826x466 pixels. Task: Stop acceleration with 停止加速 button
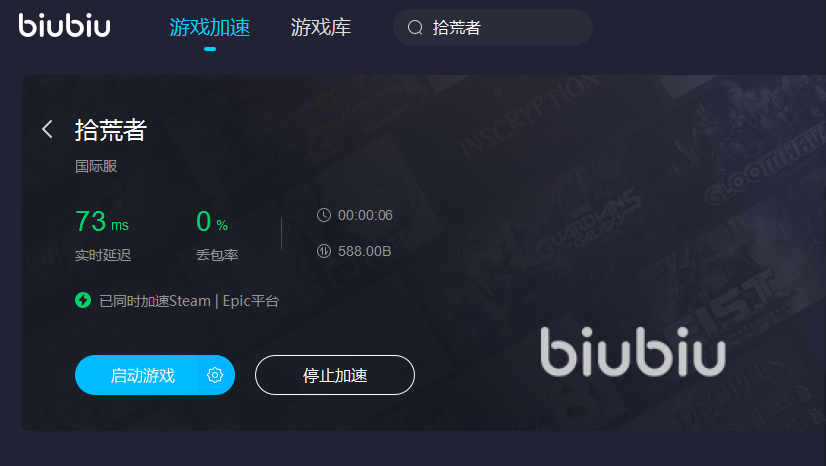click(335, 375)
